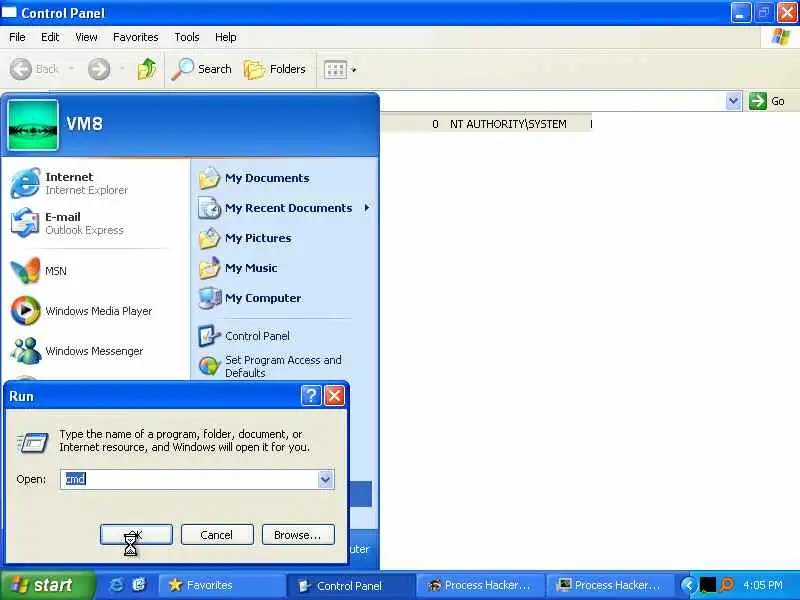
Task: Launch Windows Media Player
Action: pos(94,311)
